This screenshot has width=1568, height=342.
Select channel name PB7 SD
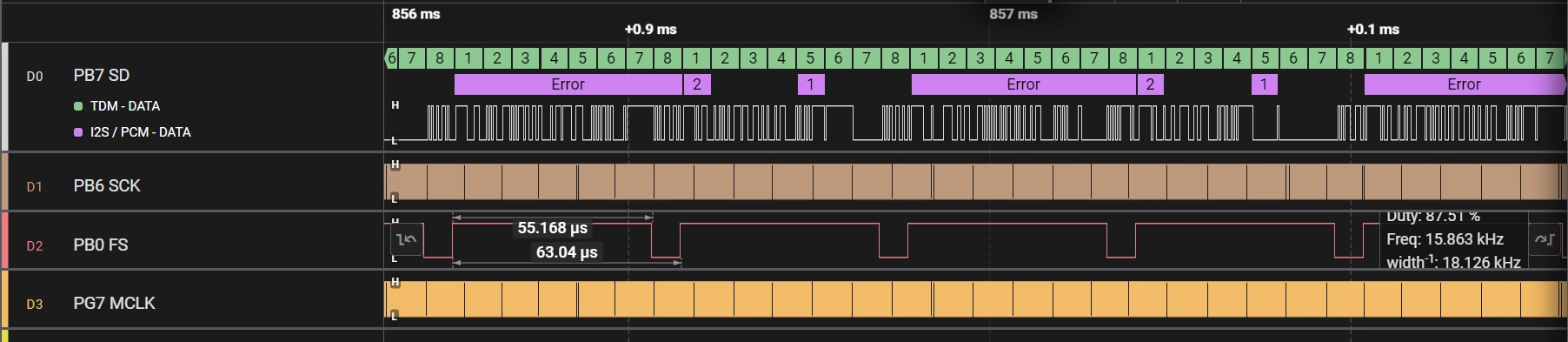[x=102, y=76]
